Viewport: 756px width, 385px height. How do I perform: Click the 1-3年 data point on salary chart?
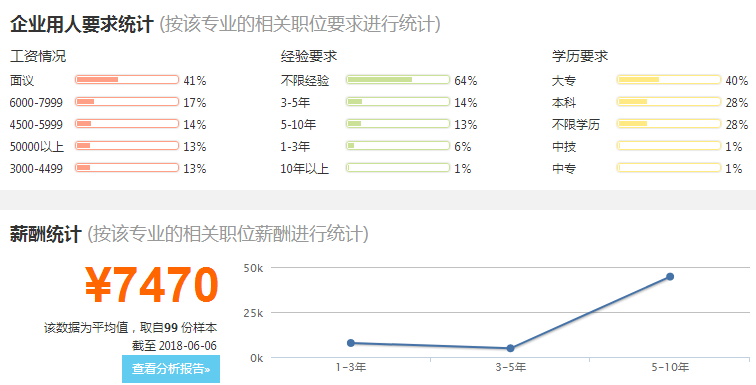351,343
